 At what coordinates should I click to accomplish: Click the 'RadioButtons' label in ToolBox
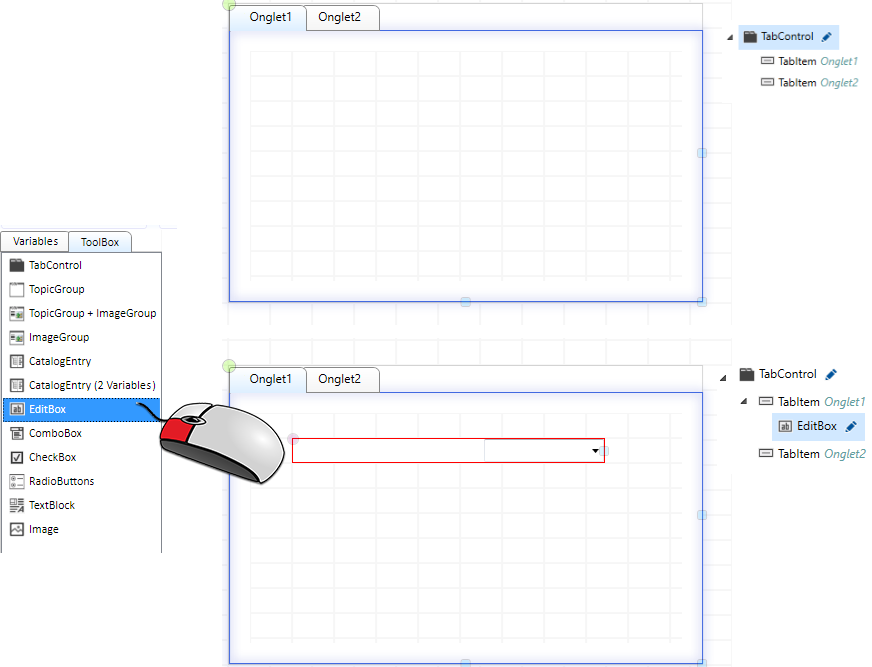pyautogui.click(x=62, y=481)
